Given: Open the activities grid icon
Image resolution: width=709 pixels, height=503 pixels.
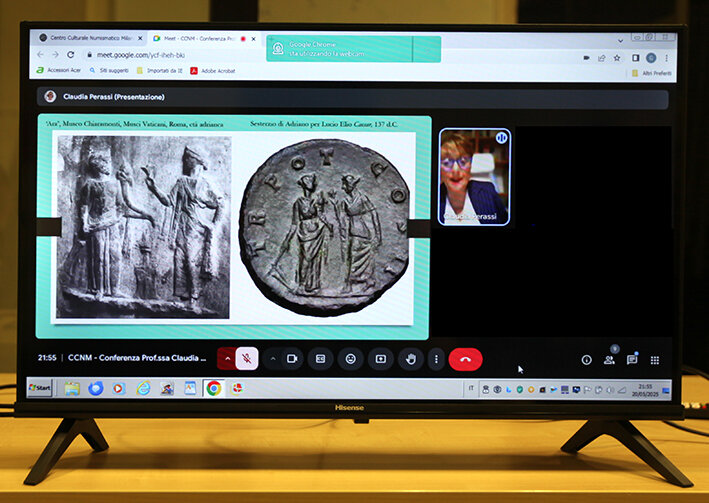Looking at the screenshot, I should coord(655,360).
